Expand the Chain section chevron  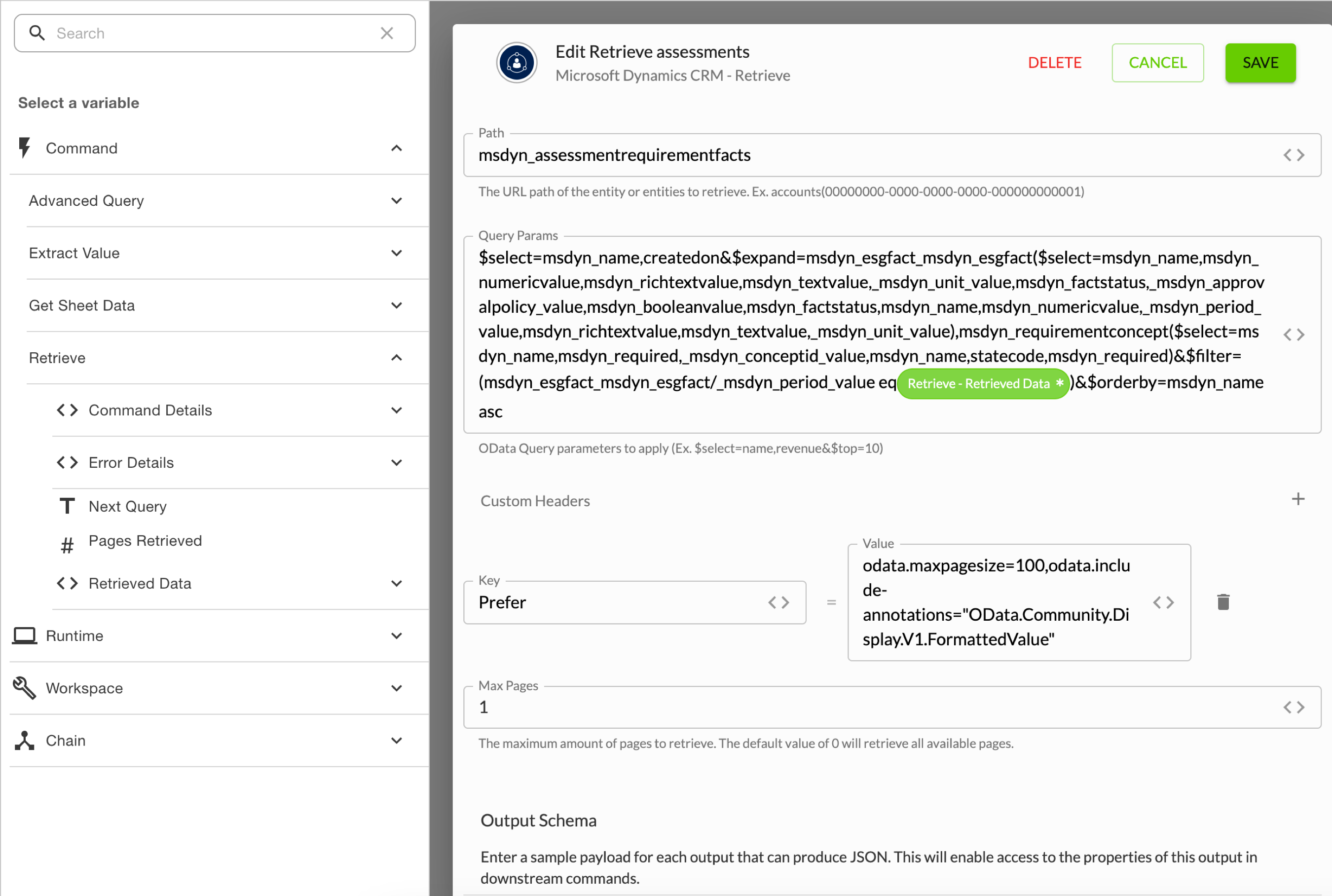397,741
